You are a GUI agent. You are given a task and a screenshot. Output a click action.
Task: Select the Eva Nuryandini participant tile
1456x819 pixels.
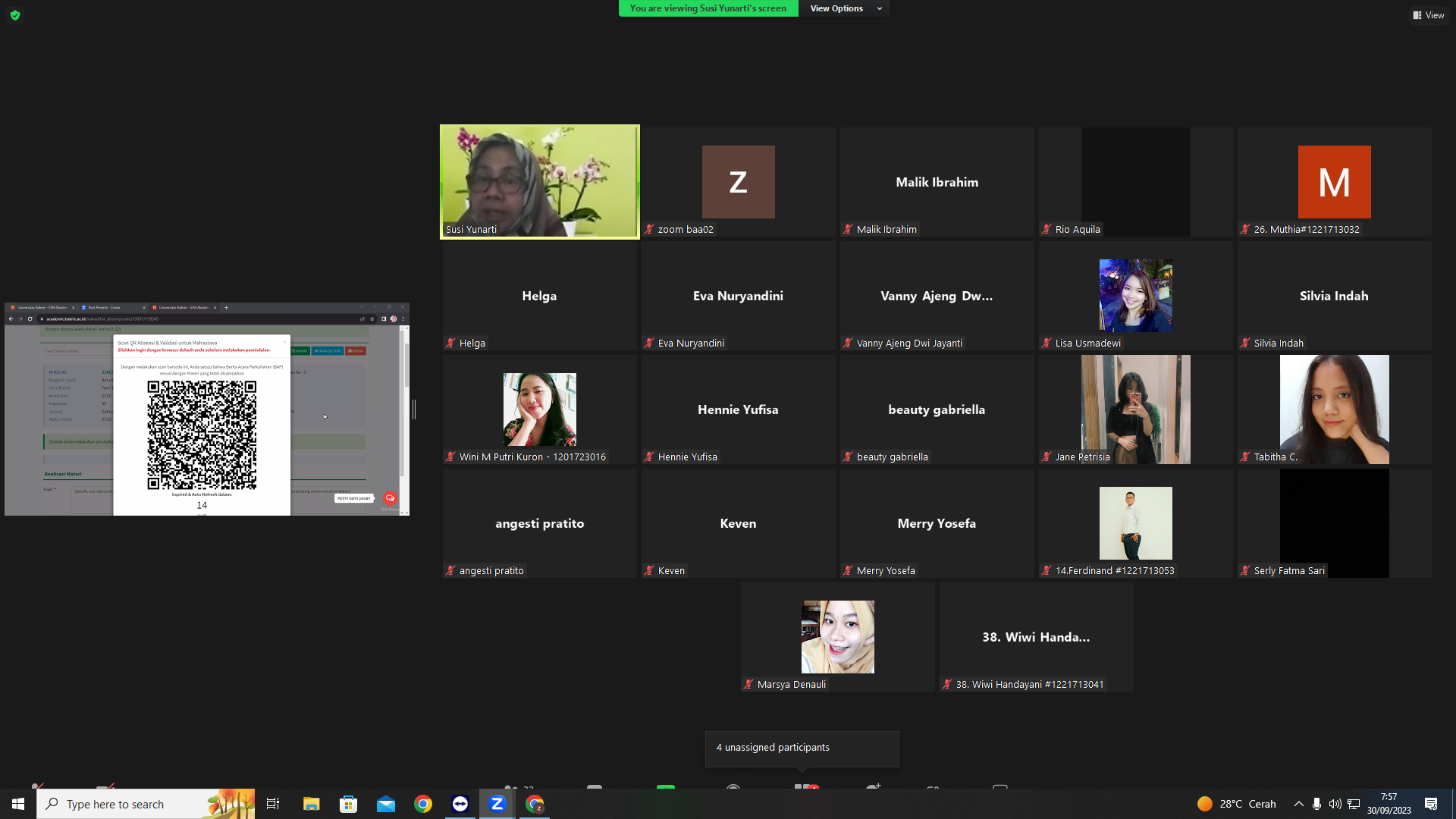pos(739,296)
